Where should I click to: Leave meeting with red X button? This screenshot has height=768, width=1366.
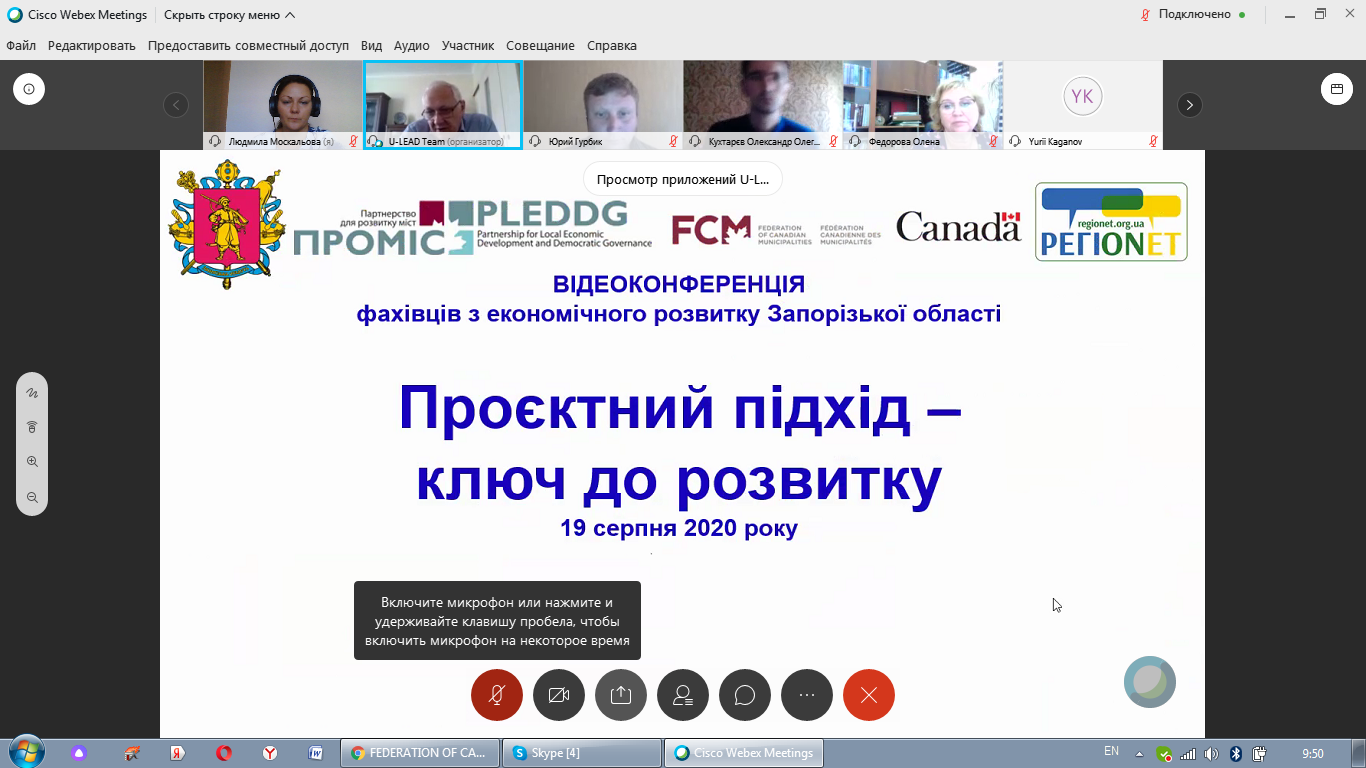pyautogui.click(x=869, y=695)
